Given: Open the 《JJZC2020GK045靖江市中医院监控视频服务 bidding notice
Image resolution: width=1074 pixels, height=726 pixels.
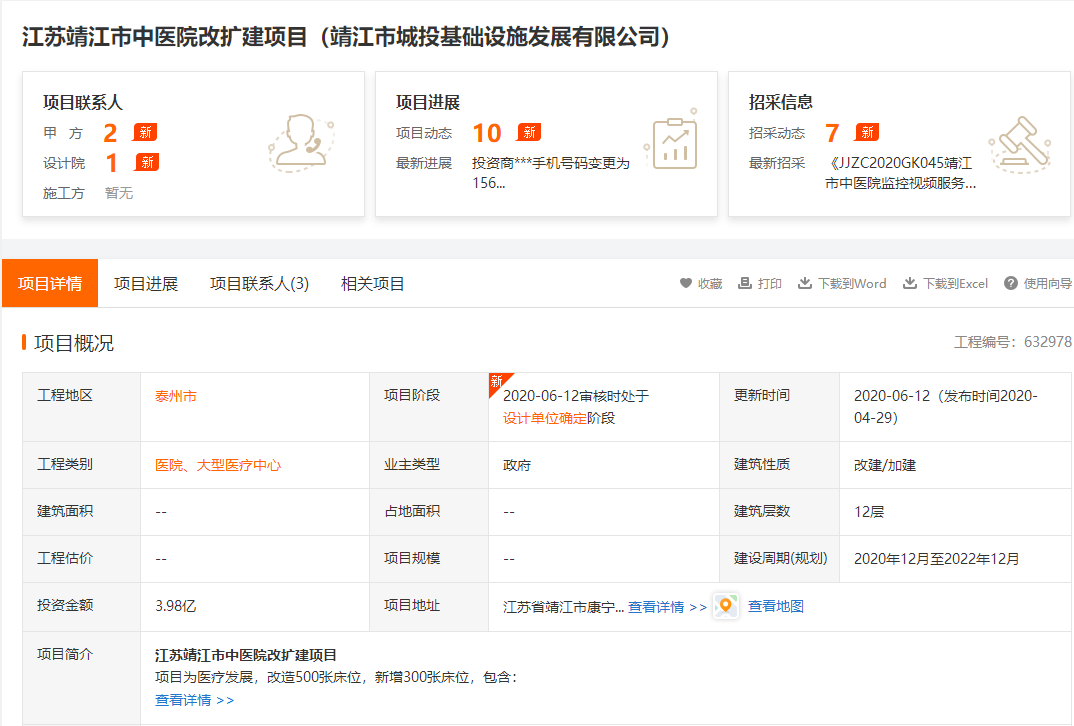Looking at the screenshot, I should [x=900, y=173].
